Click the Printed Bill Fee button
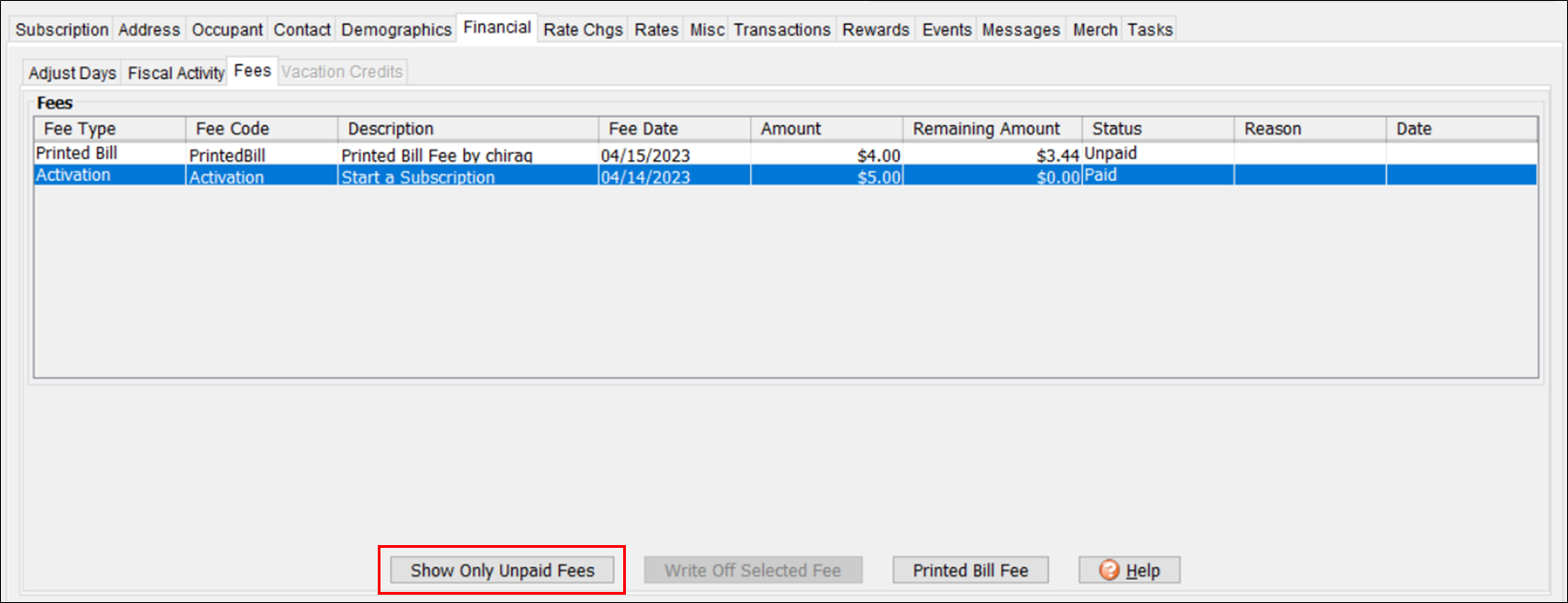The image size is (1568, 603). [x=970, y=570]
